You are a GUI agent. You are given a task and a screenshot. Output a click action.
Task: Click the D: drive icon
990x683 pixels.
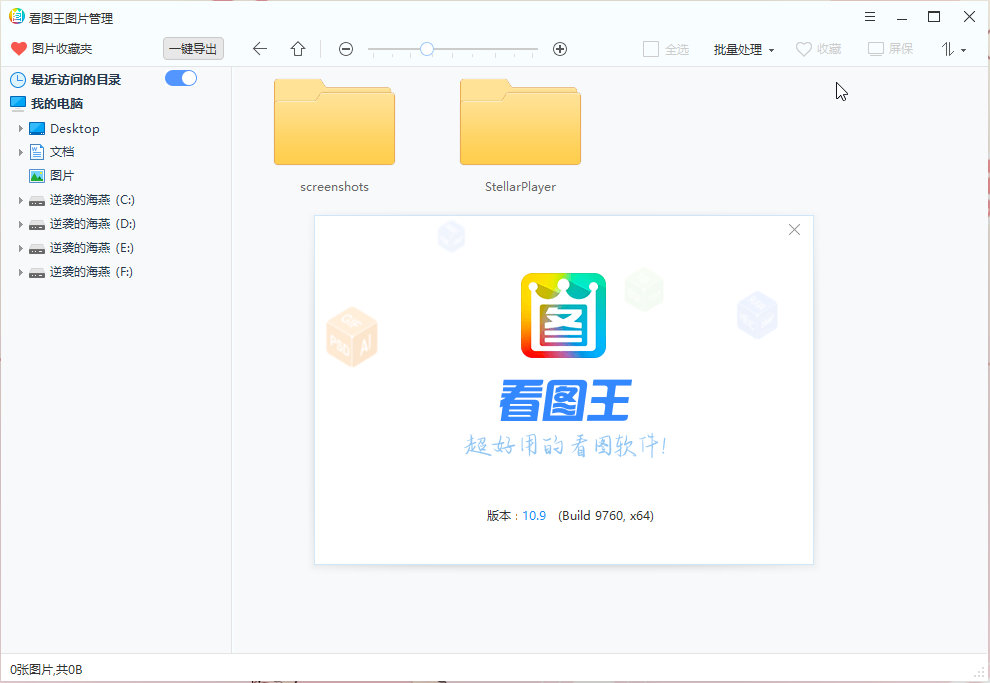click(37, 225)
